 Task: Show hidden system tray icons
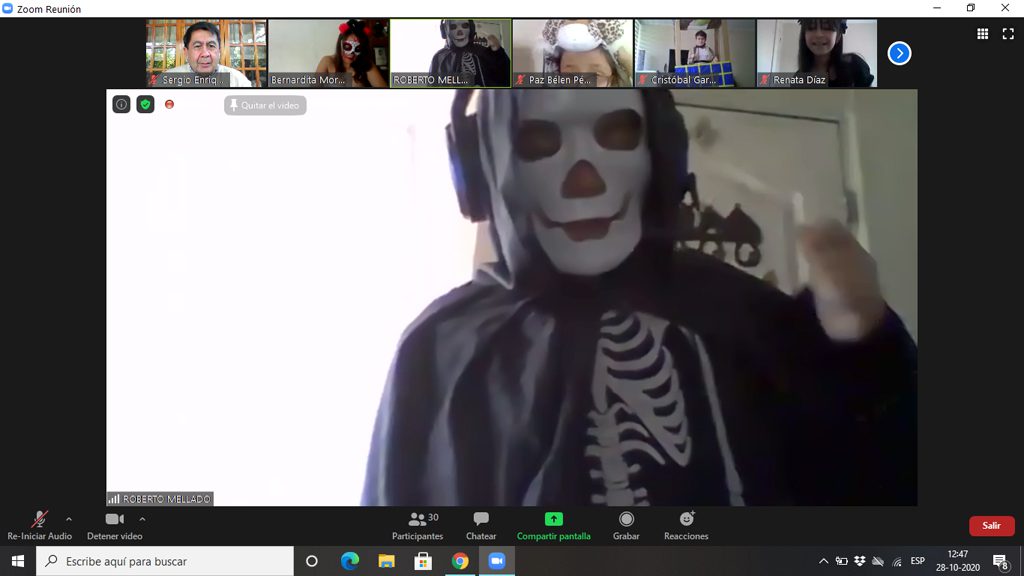click(824, 561)
